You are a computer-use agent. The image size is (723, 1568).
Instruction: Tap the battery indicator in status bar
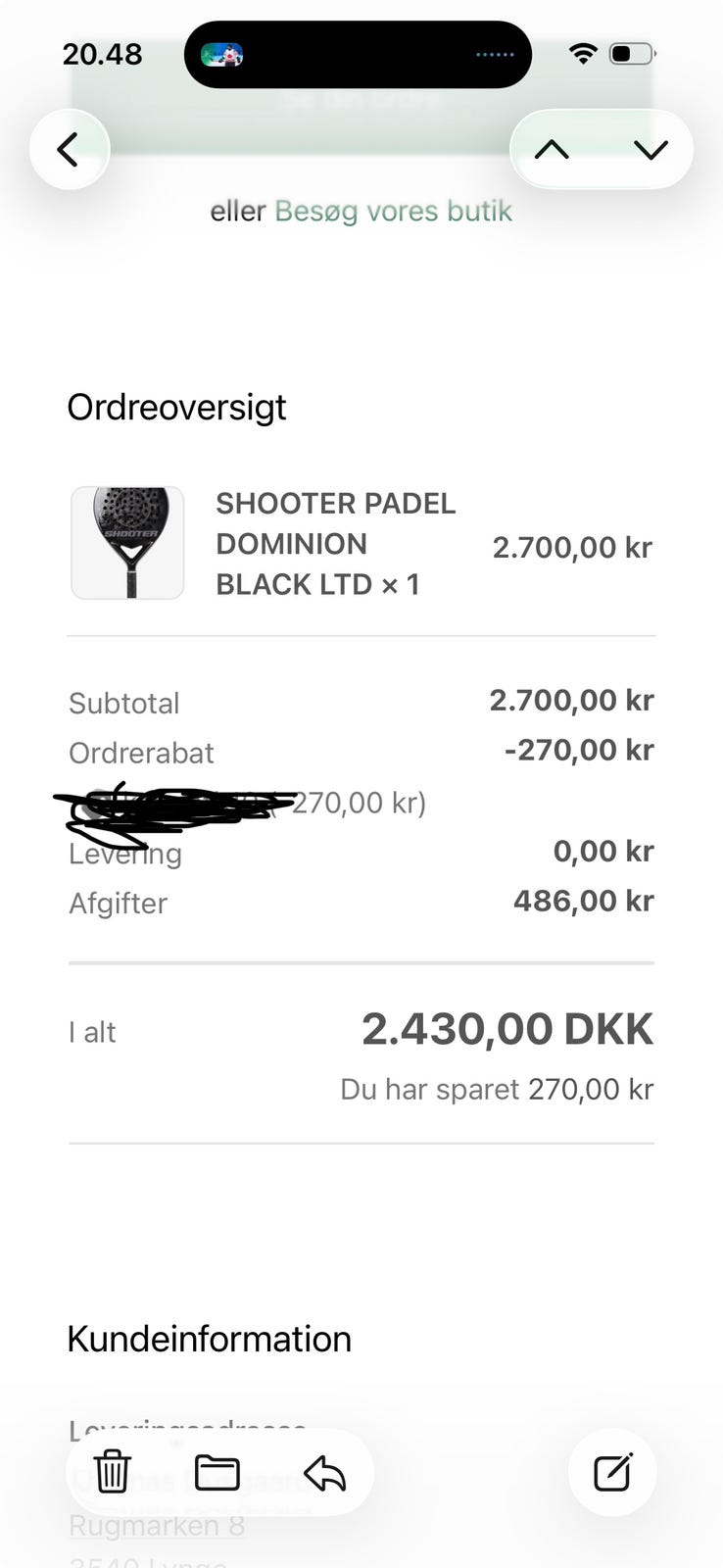point(632,54)
